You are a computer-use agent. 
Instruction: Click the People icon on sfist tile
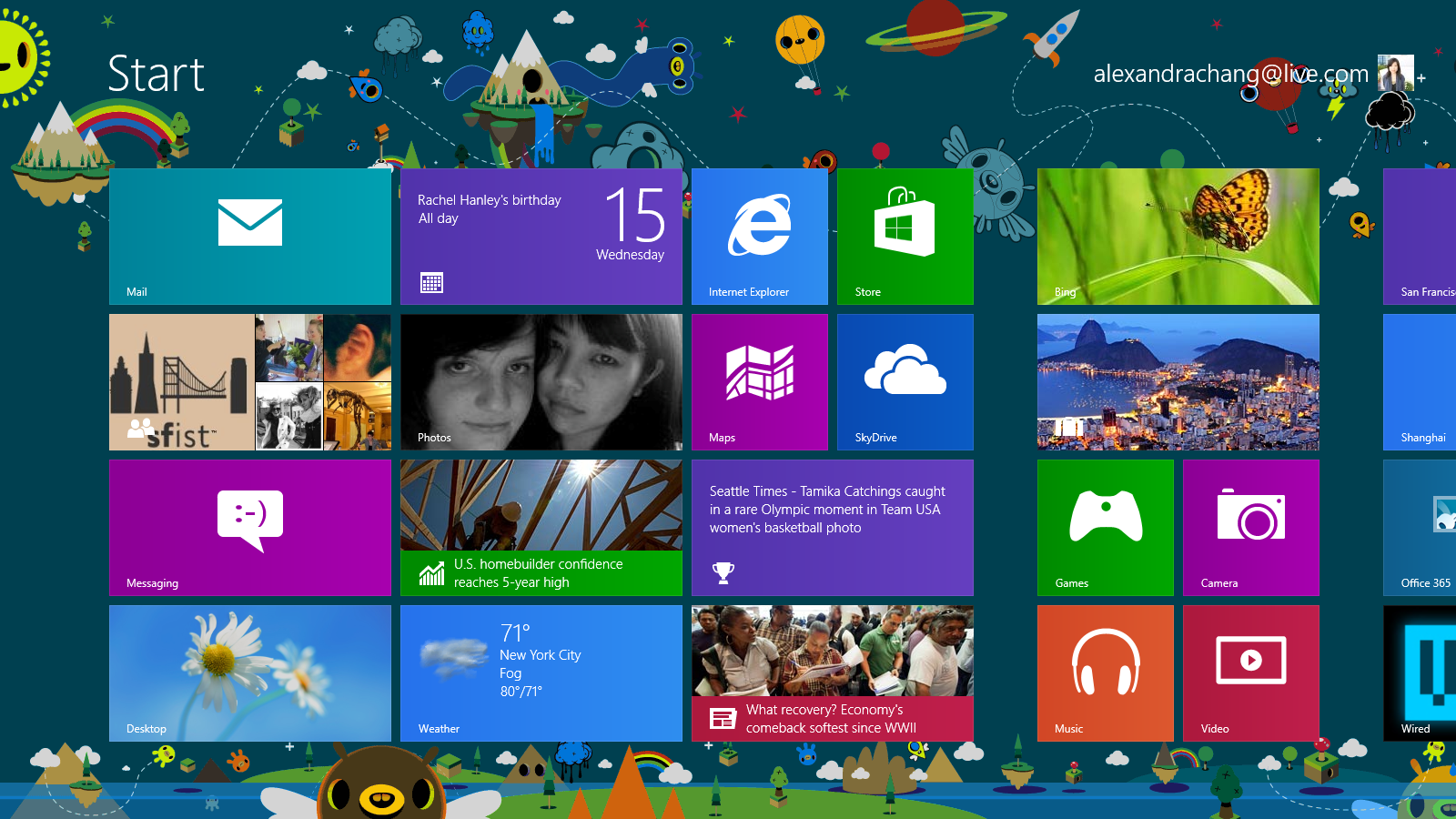point(141,427)
